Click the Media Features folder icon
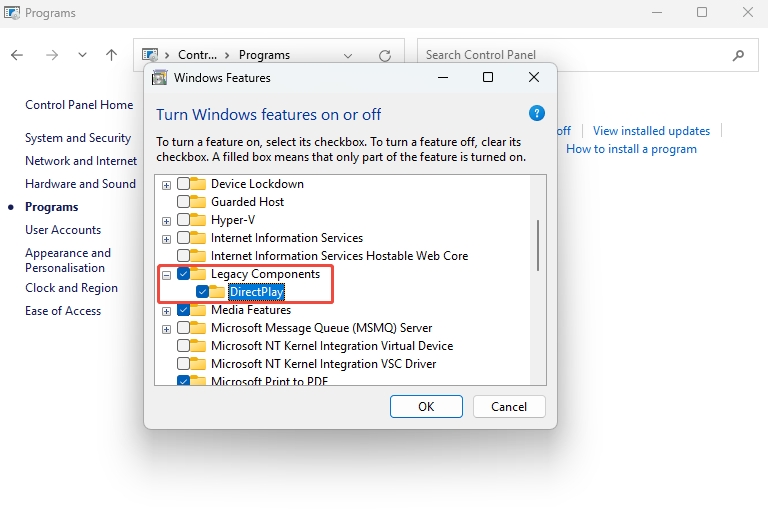The image size is (768, 519). [198, 310]
